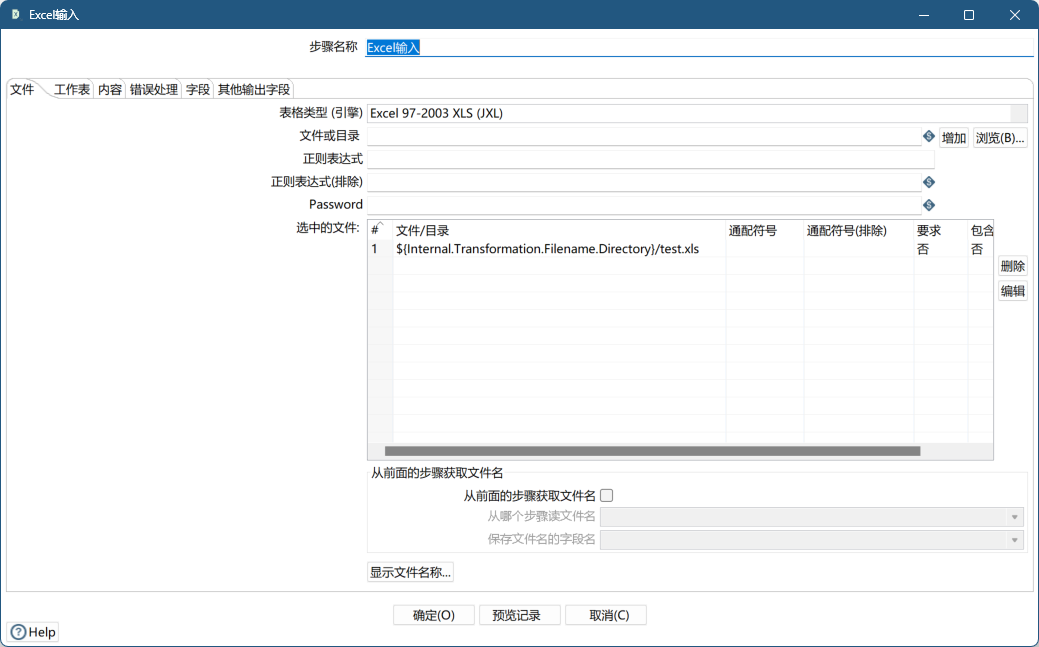The image size is (1039, 647).
Task: Click the Excel输入 title bar app icon
Action: pyautogui.click(x=15, y=14)
